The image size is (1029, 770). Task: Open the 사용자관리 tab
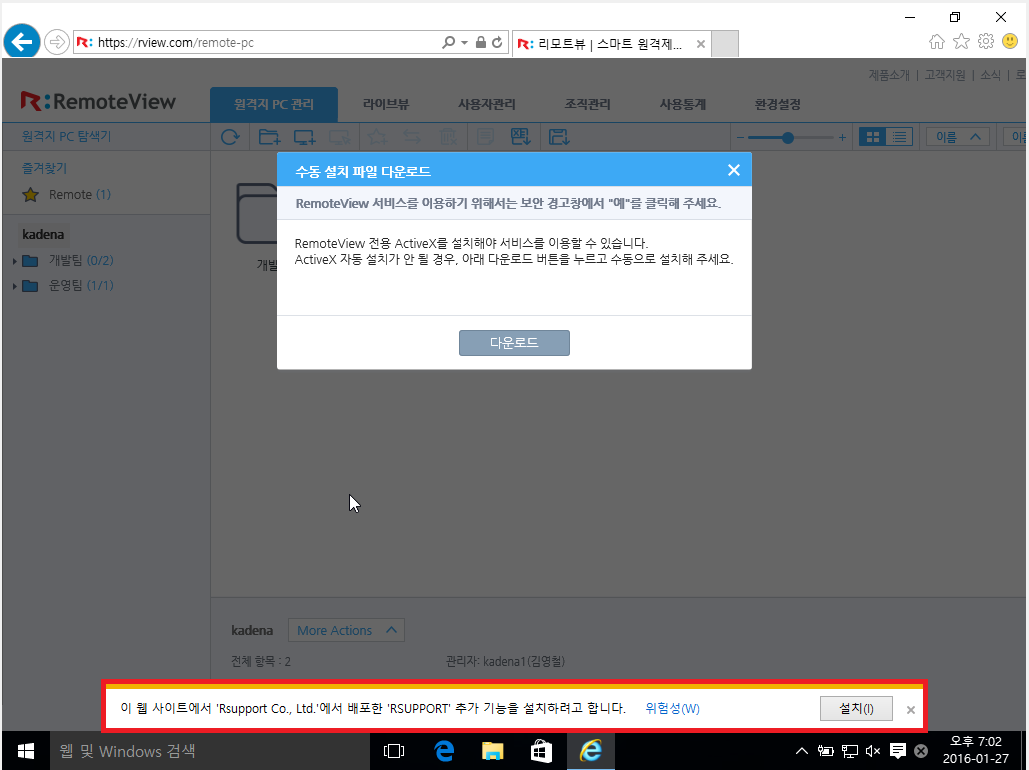486,104
